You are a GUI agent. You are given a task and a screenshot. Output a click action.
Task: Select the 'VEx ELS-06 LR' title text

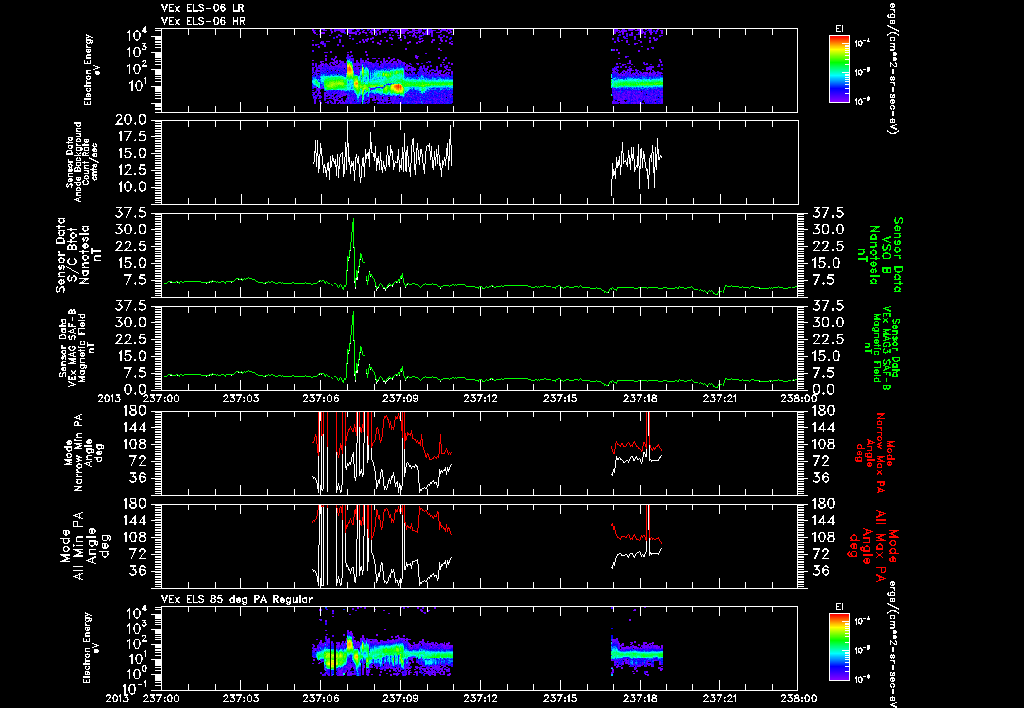[x=203, y=8]
